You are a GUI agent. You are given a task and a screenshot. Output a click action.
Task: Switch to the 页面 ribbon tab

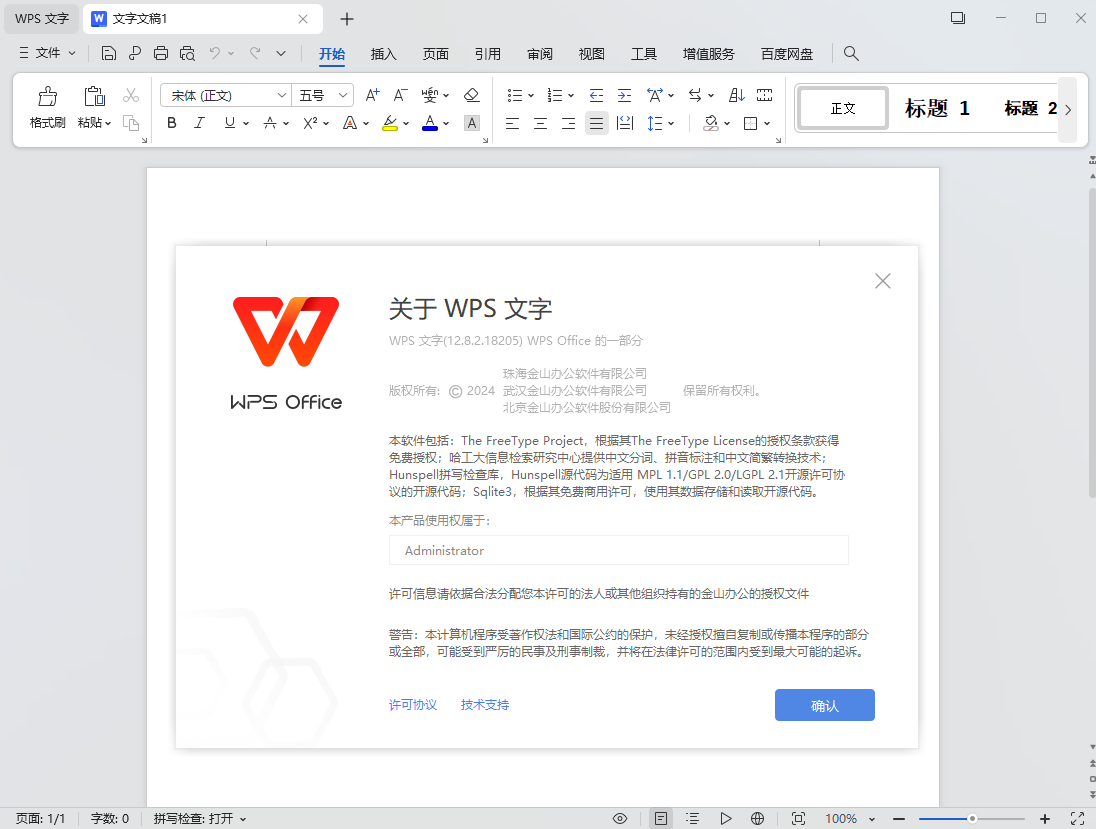click(x=435, y=54)
